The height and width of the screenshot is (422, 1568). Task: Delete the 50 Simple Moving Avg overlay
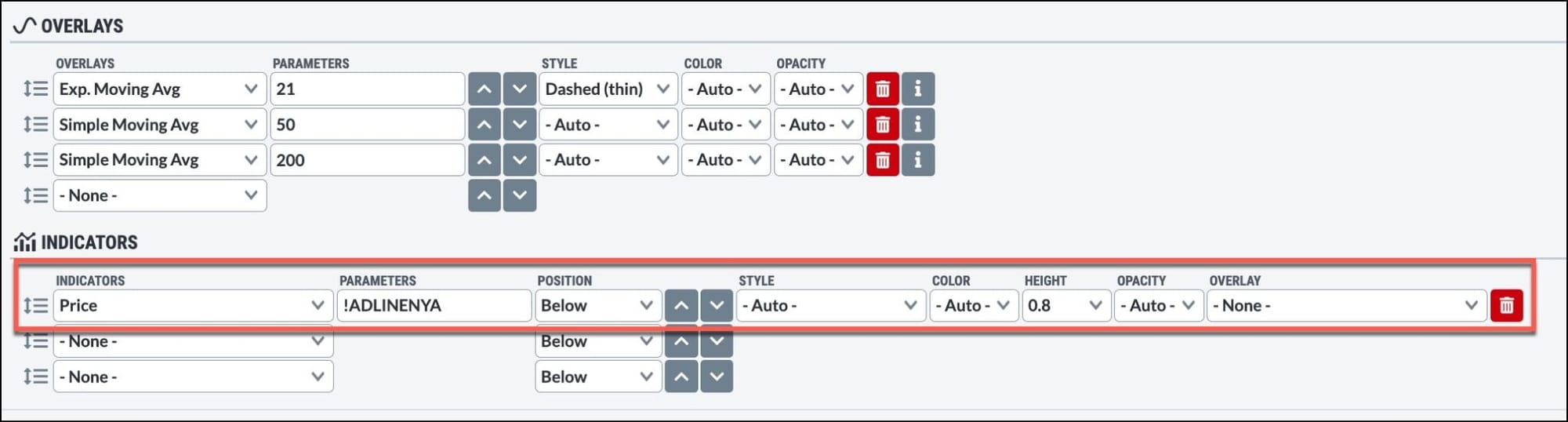pyautogui.click(x=882, y=125)
